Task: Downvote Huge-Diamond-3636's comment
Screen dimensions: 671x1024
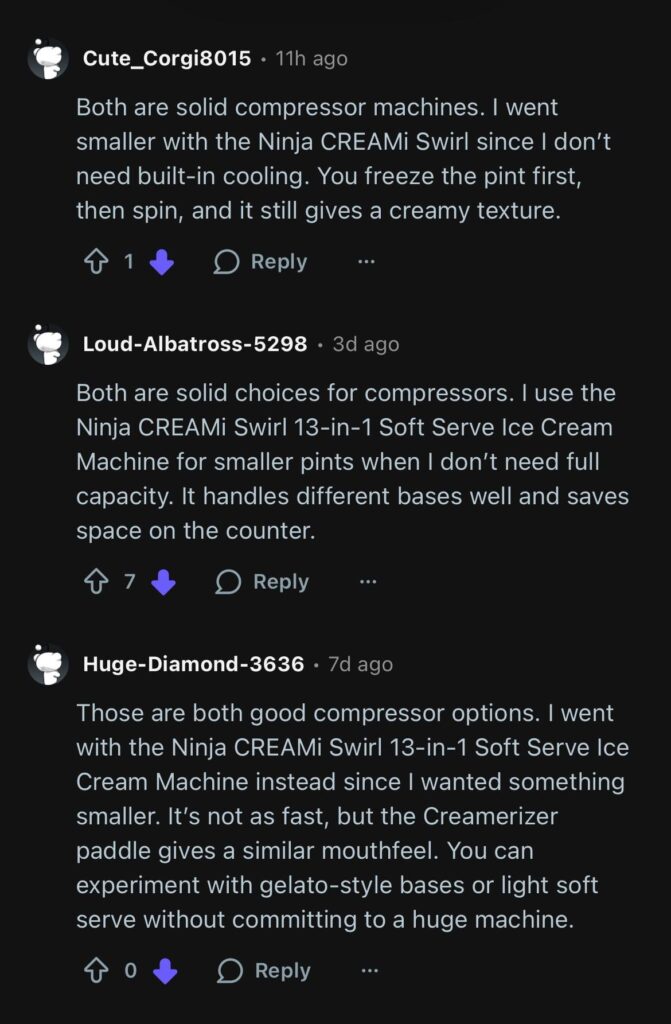Action: pyautogui.click(x=164, y=970)
